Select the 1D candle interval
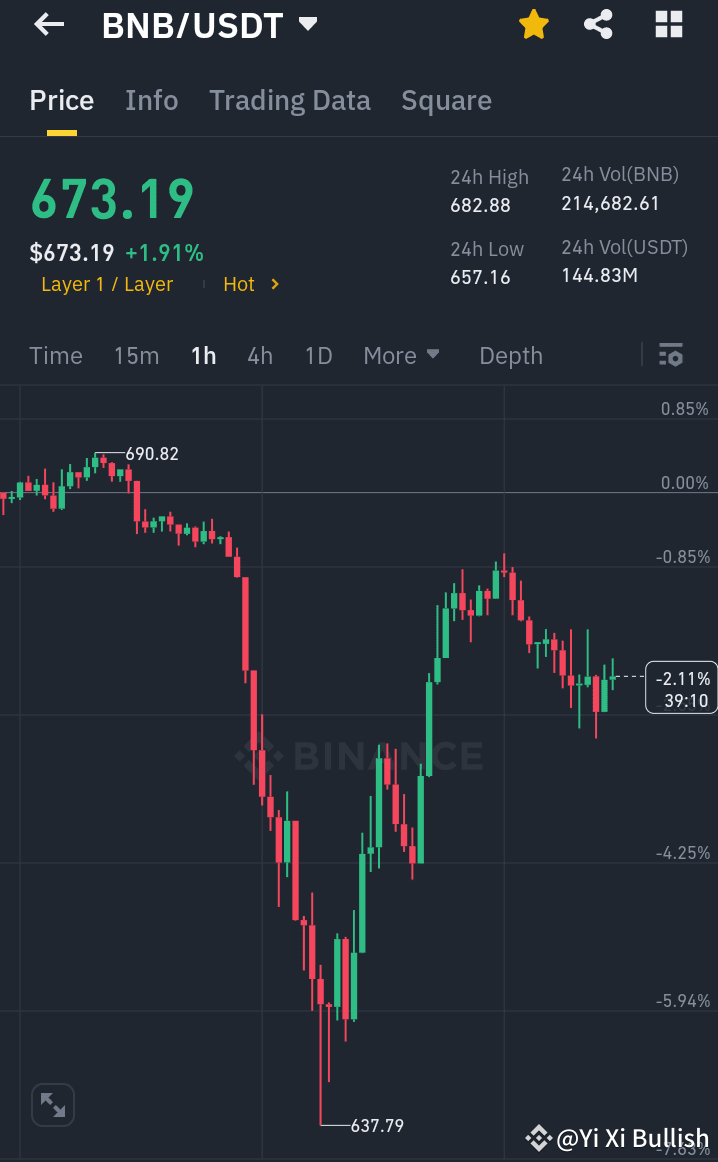 317,355
